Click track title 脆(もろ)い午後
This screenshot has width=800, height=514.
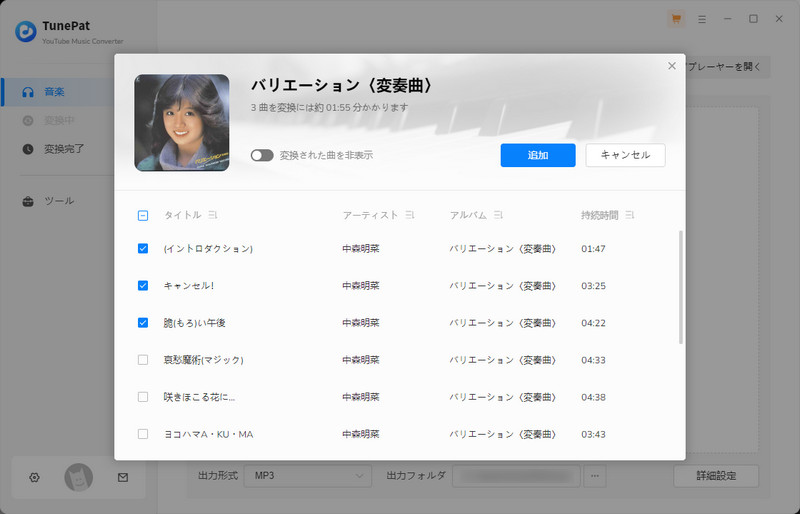pos(194,323)
